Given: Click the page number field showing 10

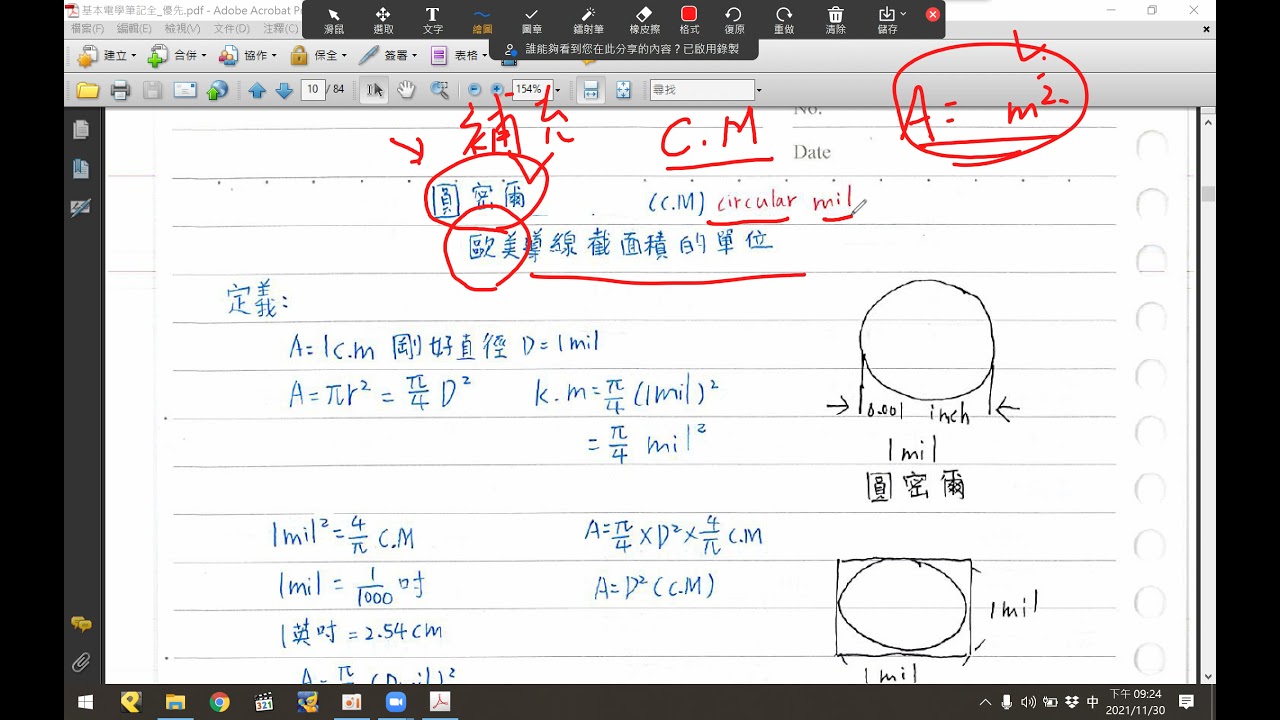Looking at the screenshot, I should [312, 90].
